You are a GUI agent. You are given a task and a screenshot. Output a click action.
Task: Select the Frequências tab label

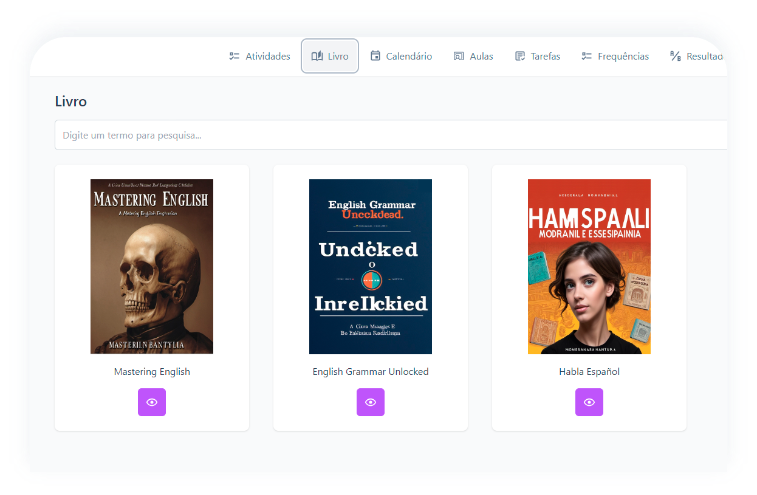[623, 57]
